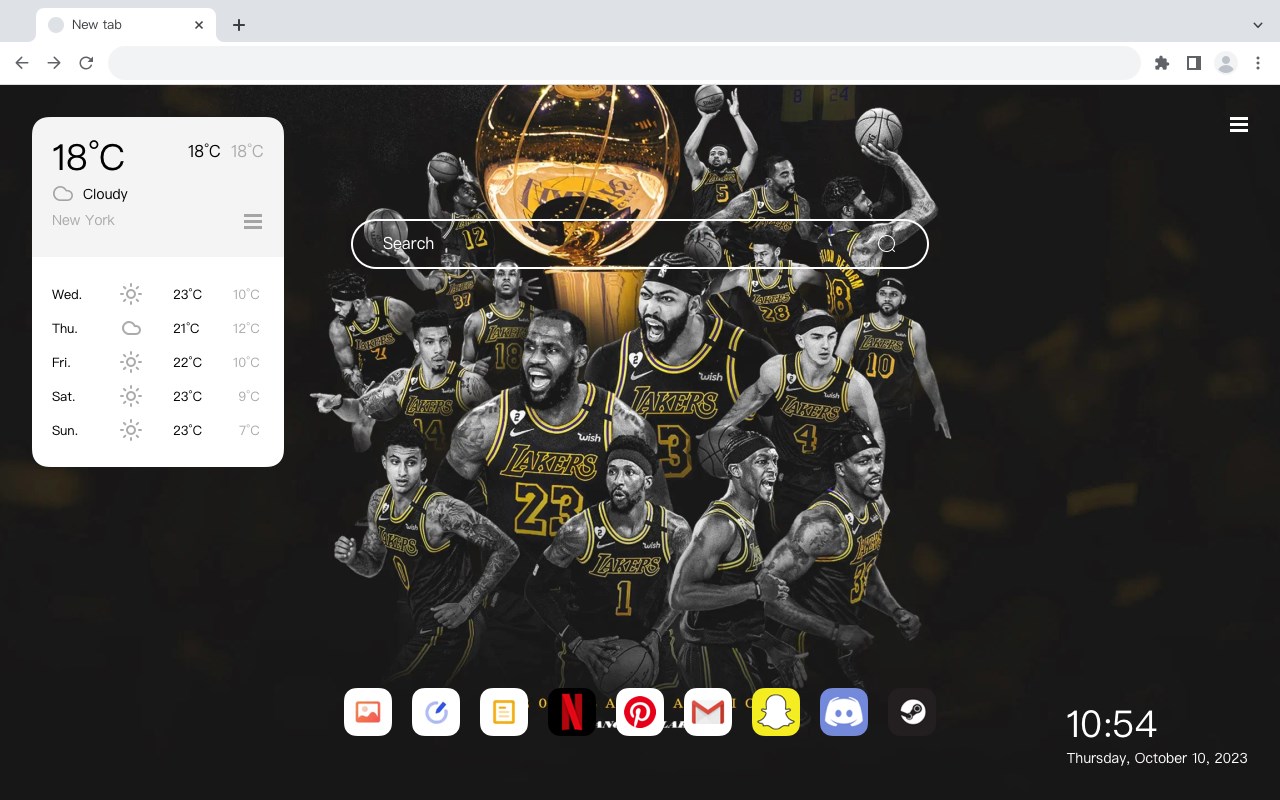
Task: Click the Thursday, October 10, 2023 date
Action: click(1157, 758)
